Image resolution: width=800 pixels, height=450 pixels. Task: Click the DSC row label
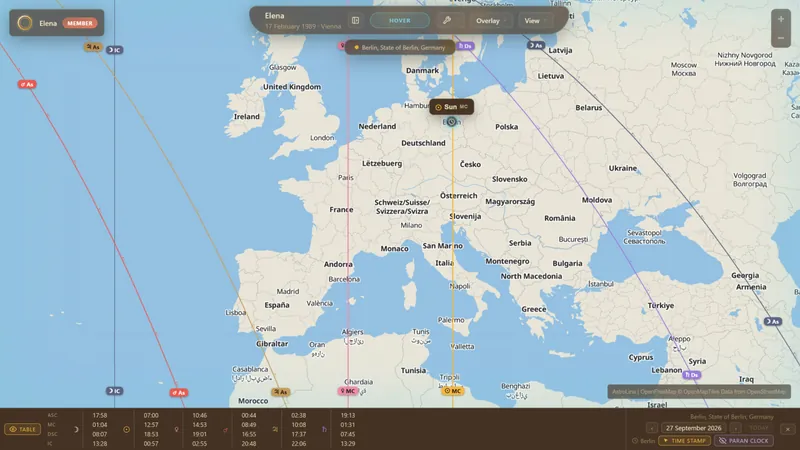(x=52, y=434)
